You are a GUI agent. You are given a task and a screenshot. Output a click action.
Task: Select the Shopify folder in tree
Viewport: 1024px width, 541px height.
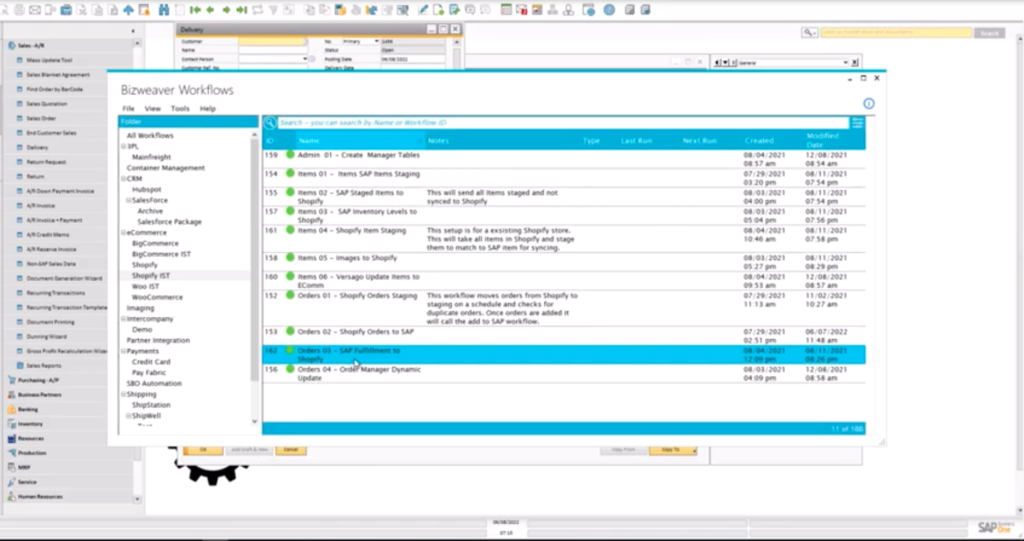[x=144, y=265]
